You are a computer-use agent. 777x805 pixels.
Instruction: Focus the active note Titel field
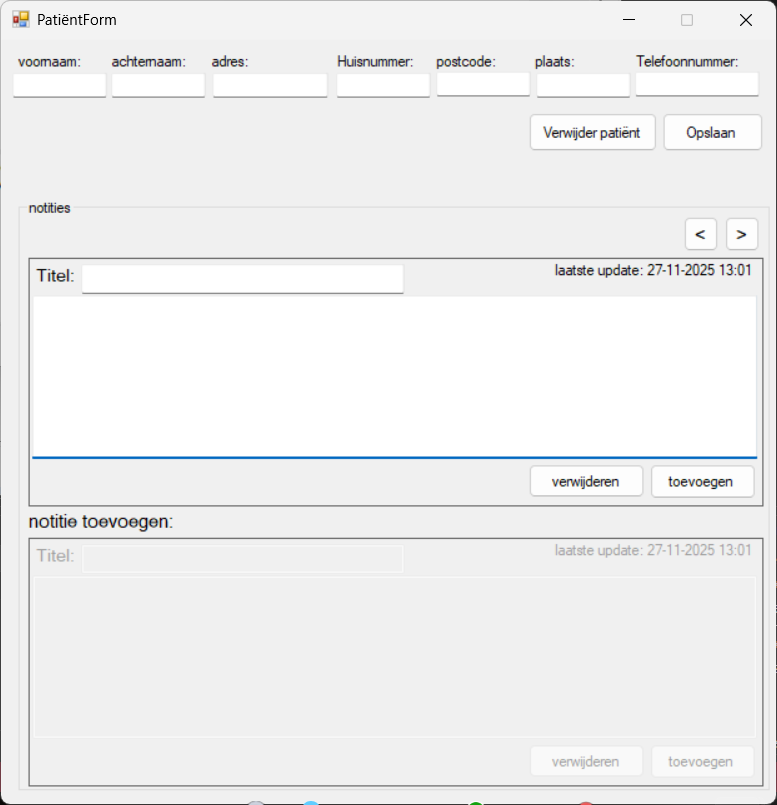[242, 279]
